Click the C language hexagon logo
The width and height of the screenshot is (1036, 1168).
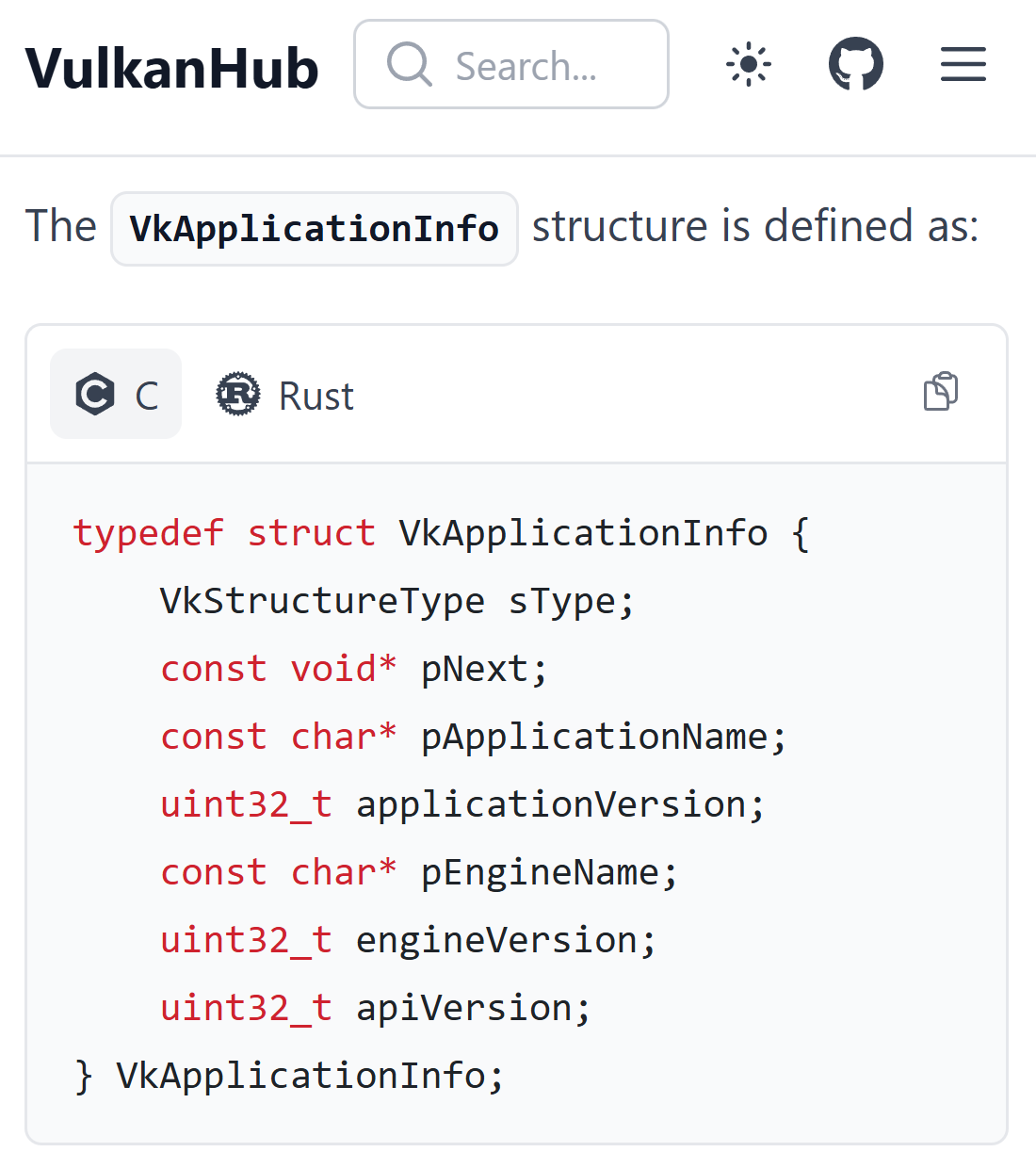[x=94, y=395]
